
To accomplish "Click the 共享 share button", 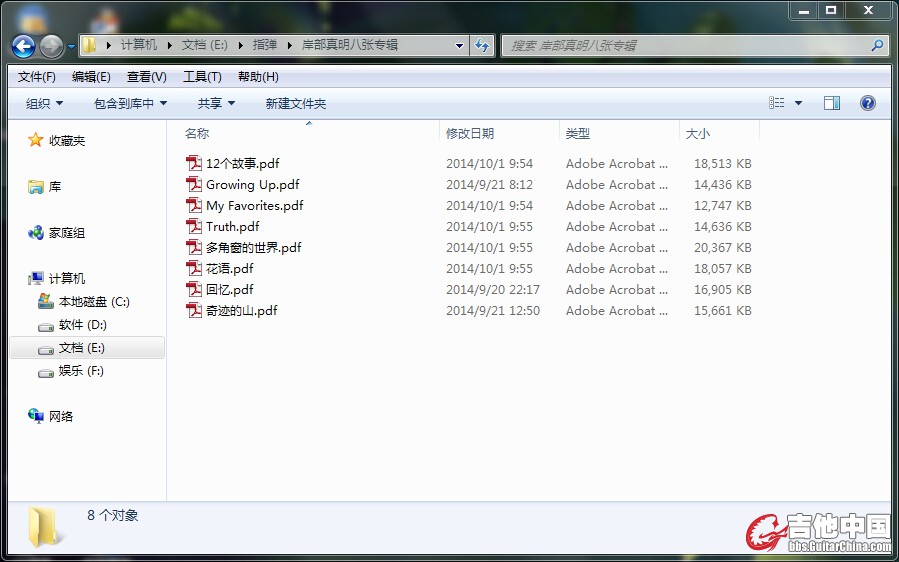I will 216,103.
